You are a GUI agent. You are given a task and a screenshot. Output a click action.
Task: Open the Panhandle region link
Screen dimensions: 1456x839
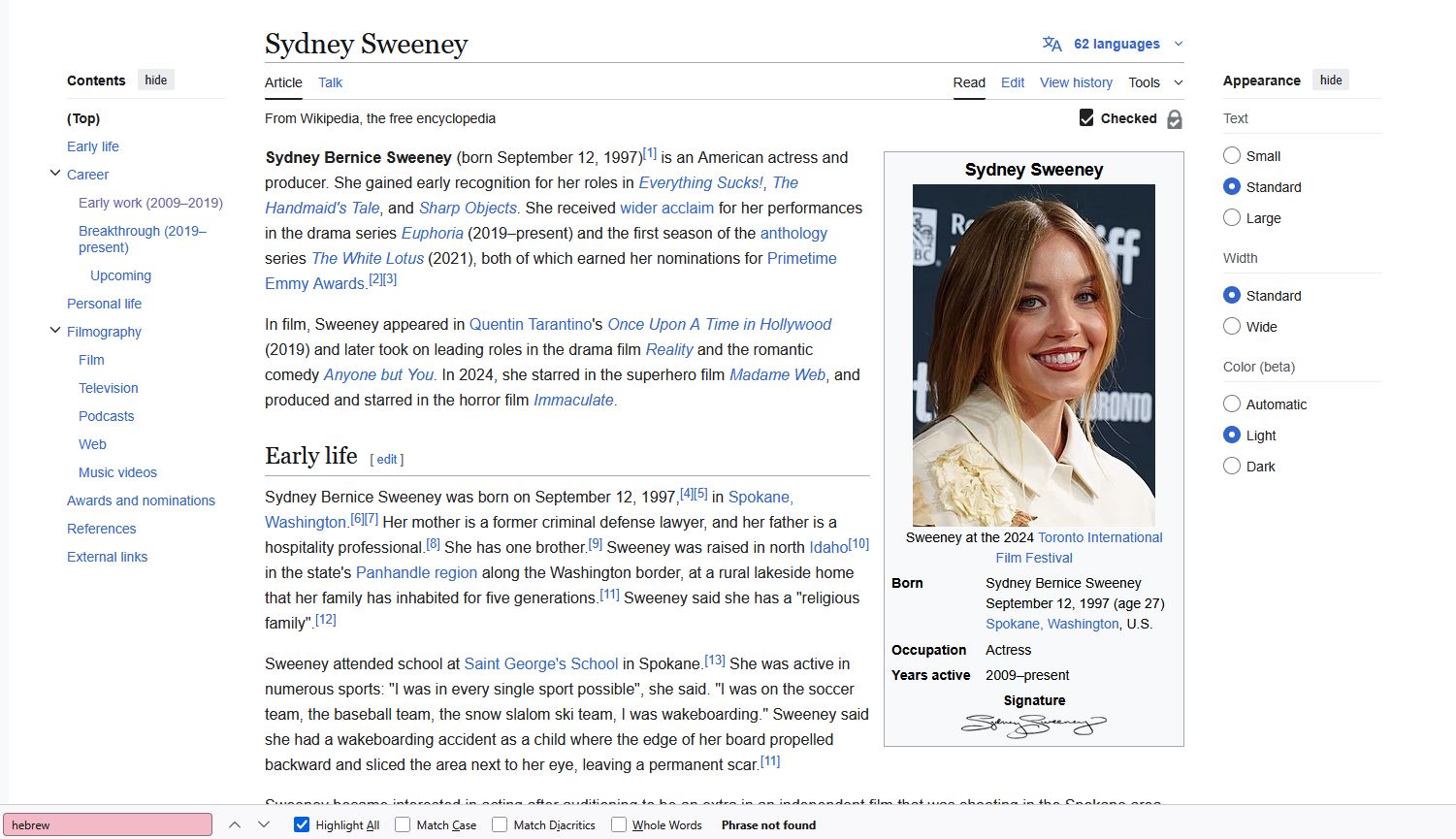pos(417,572)
